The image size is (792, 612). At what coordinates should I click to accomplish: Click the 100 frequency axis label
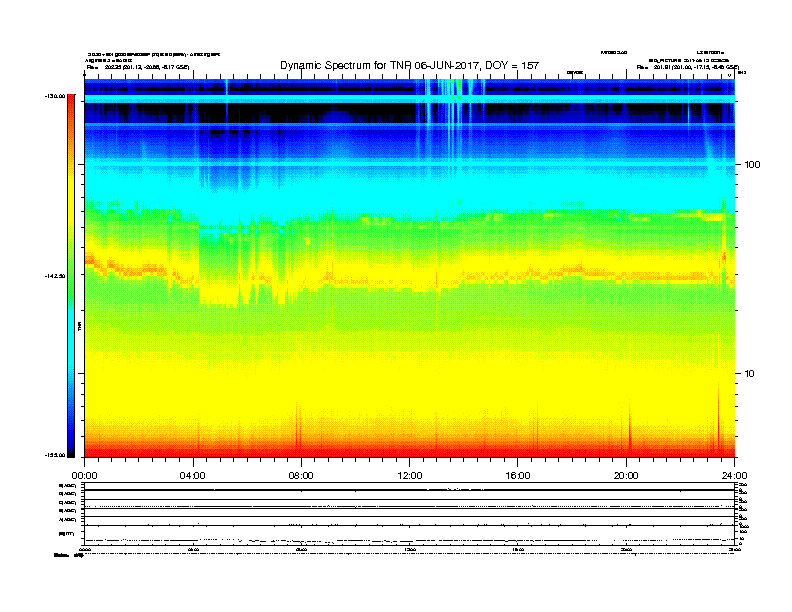point(752,165)
